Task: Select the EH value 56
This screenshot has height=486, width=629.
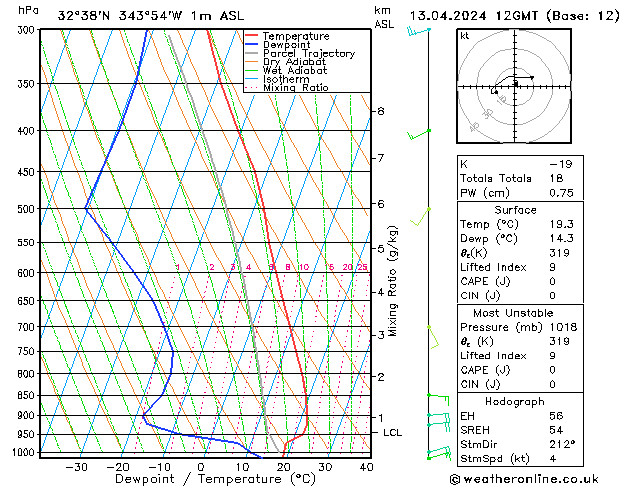Action: pyautogui.click(x=556, y=416)
